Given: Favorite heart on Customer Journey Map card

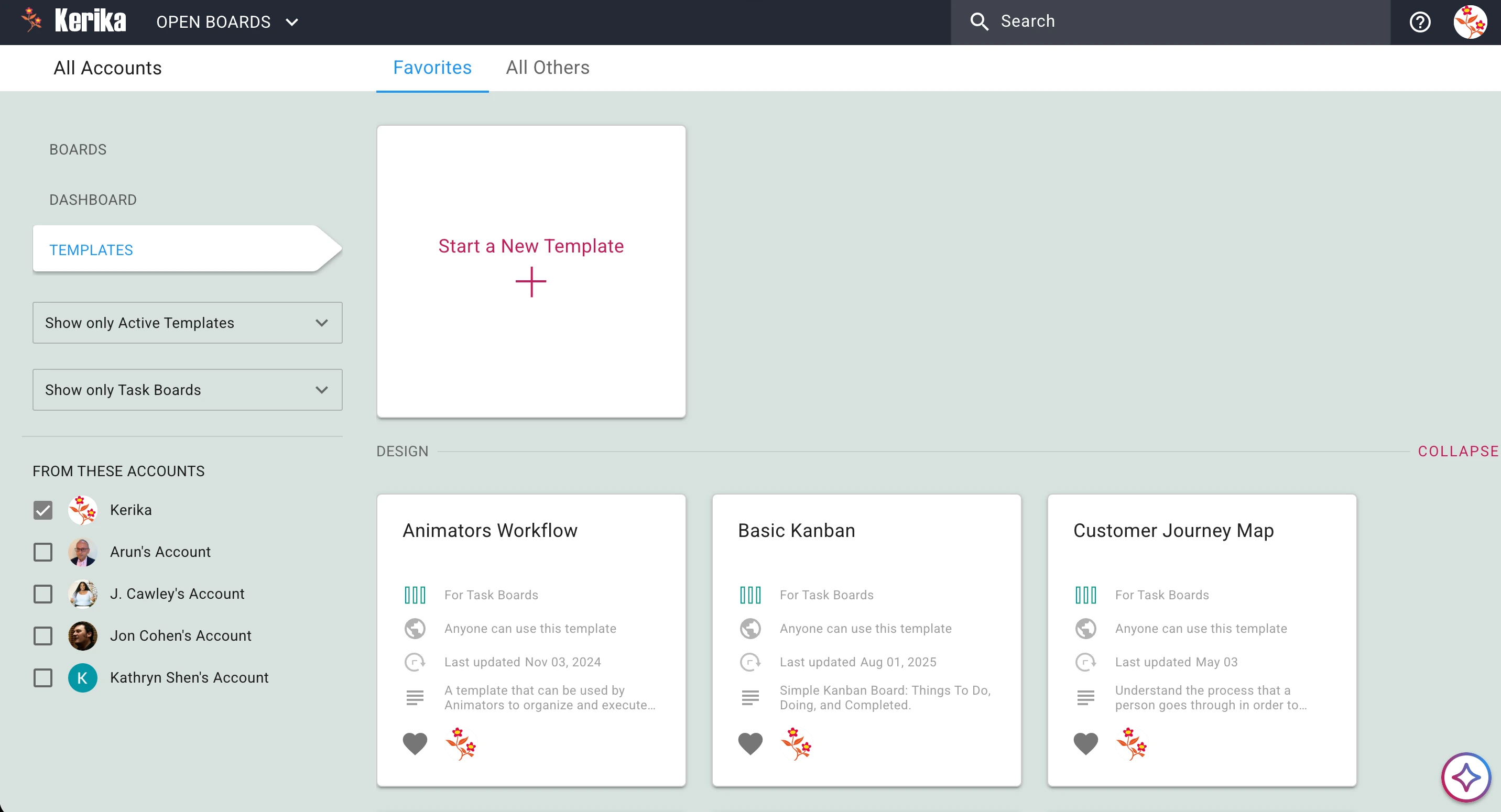Looking at the screenshot, I should pos(1085,744).
